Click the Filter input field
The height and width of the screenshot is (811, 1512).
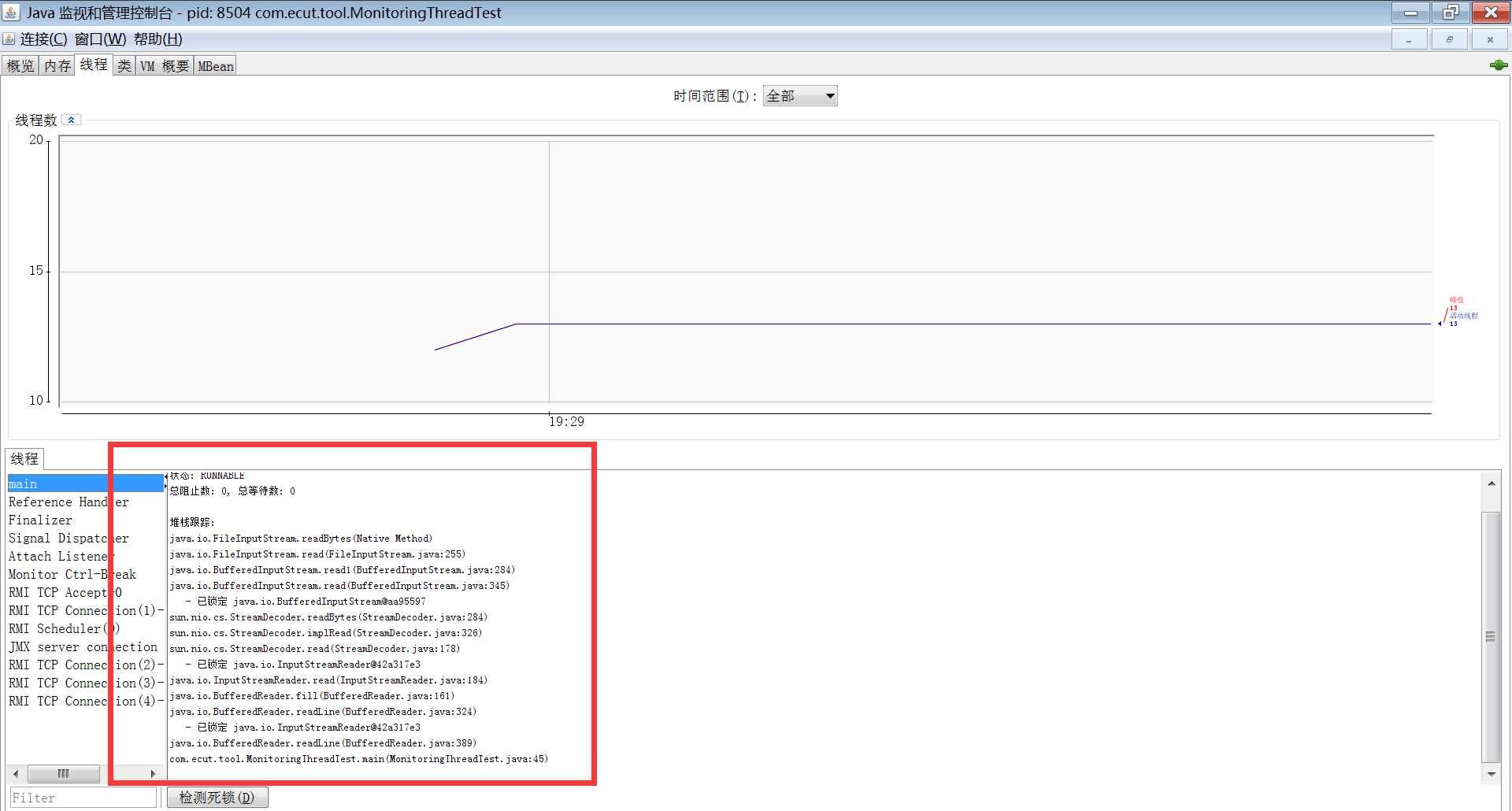click(x=83, y=798)
